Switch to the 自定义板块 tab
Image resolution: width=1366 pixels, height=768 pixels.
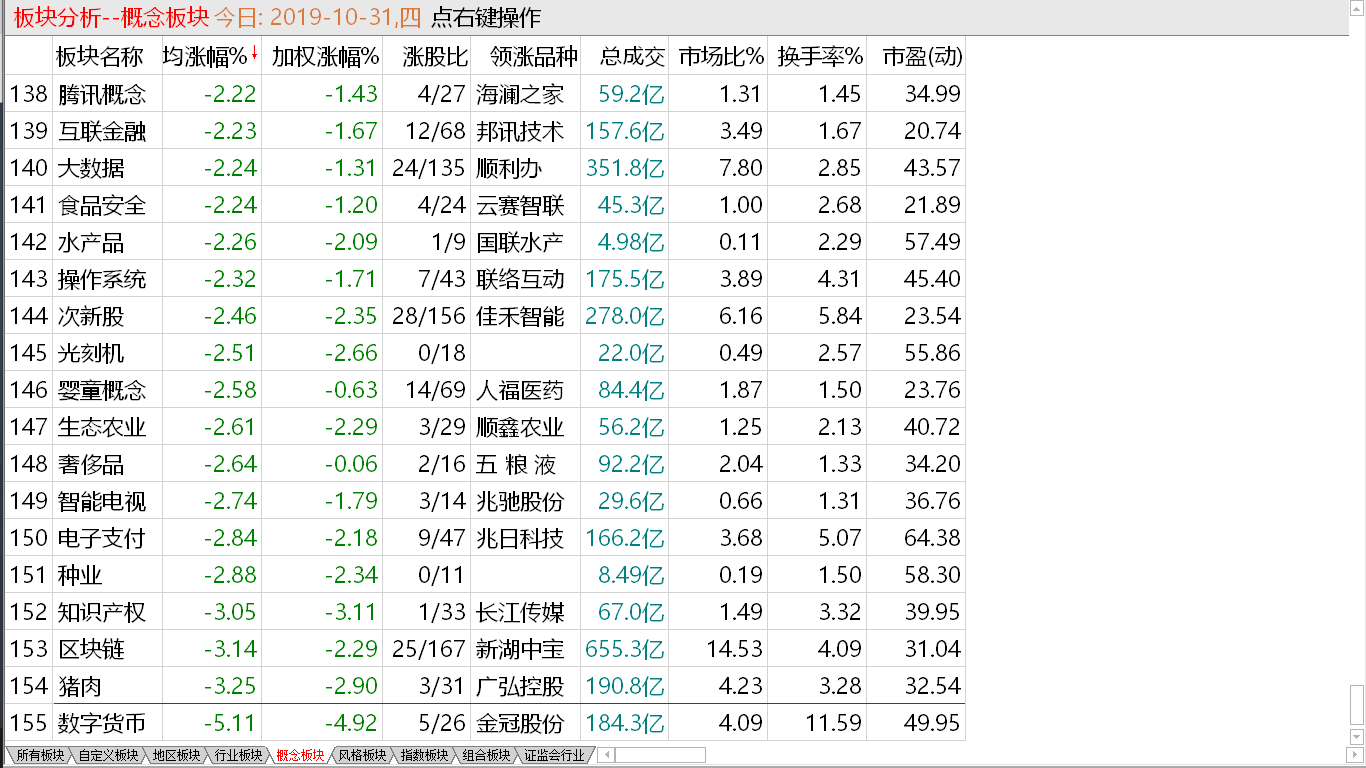tap(108, 755)
